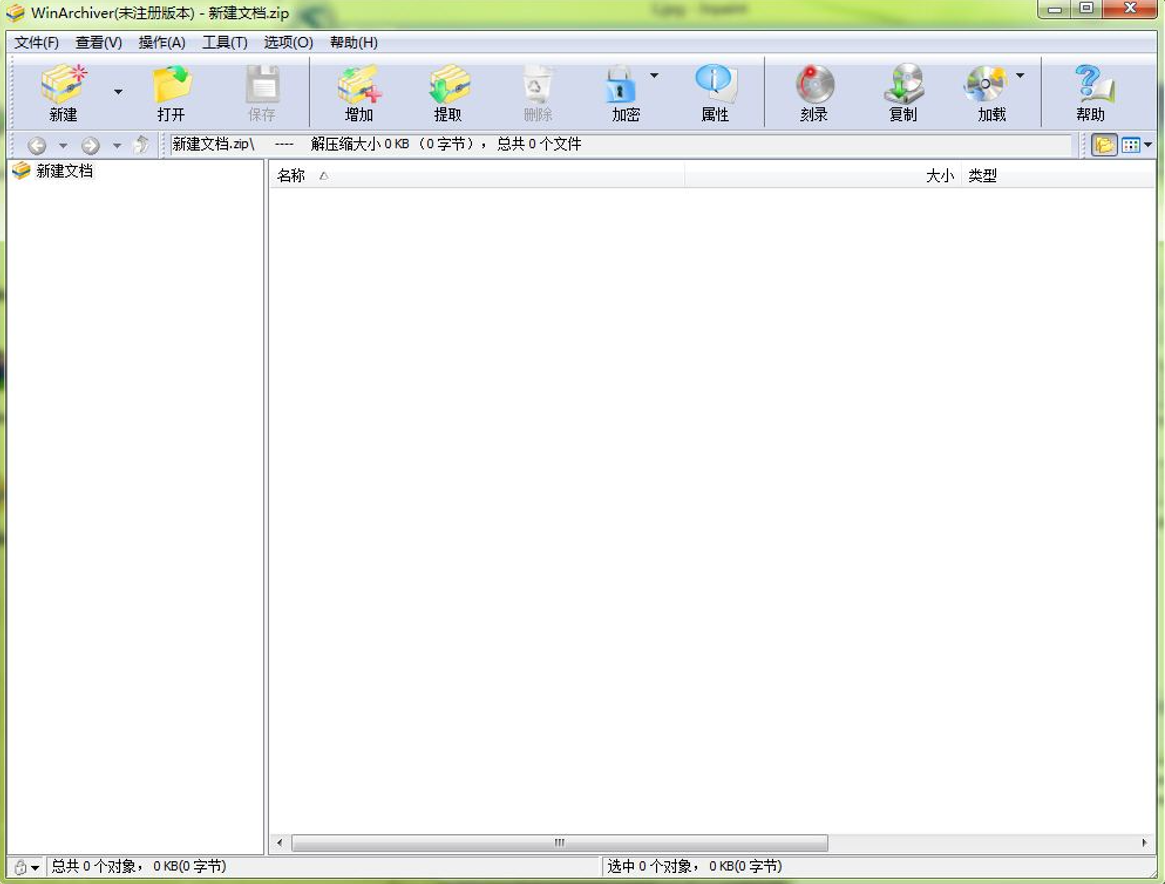
Task: Click the up one level arrow
Action: (x=141, y=145)
